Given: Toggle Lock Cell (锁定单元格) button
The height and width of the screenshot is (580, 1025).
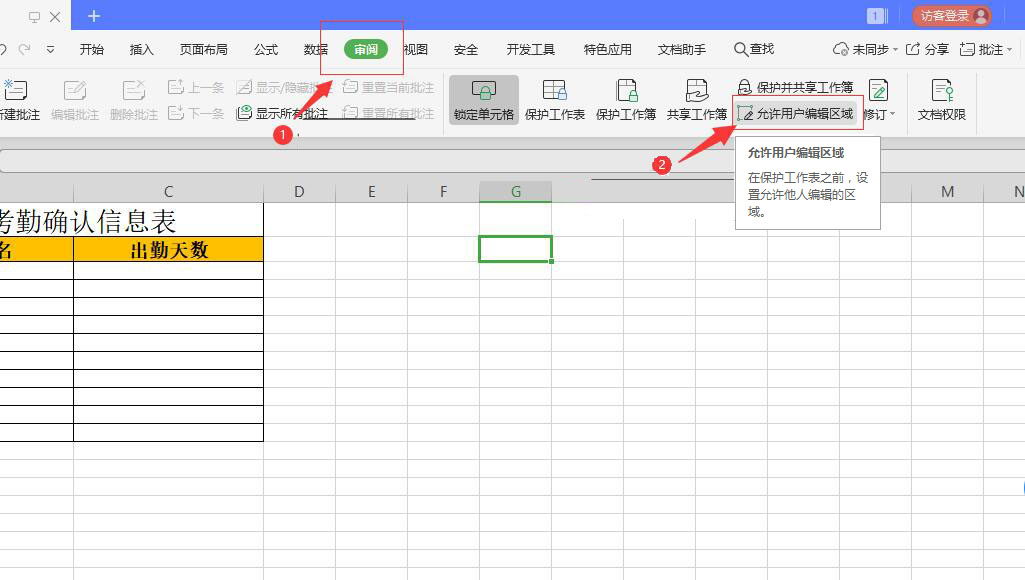Looking at the screenshot, I should (484, 99).
